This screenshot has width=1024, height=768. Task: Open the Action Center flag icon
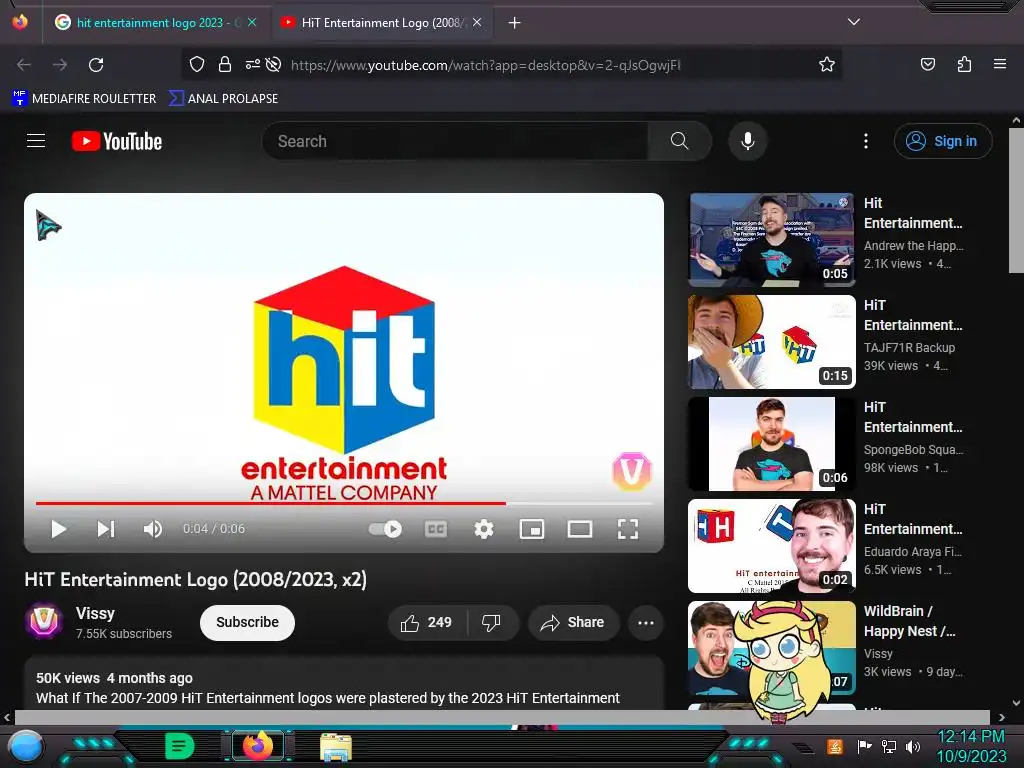[x=865, y=746]
